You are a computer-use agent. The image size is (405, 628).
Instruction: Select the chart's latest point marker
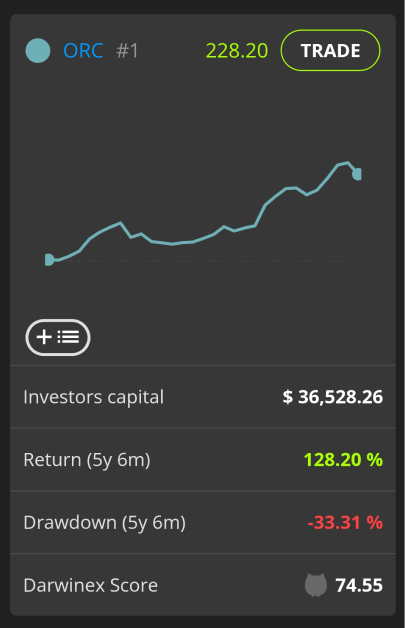click(x=357, y=174)
